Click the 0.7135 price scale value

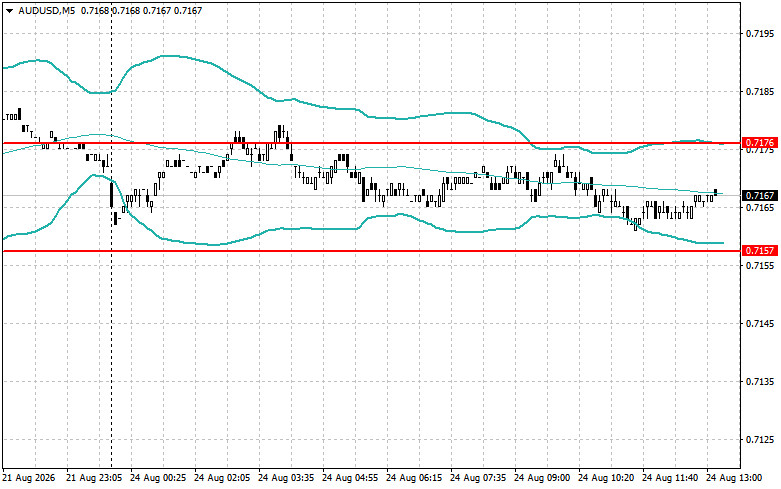pyautogui.click(x=760, y=381)
